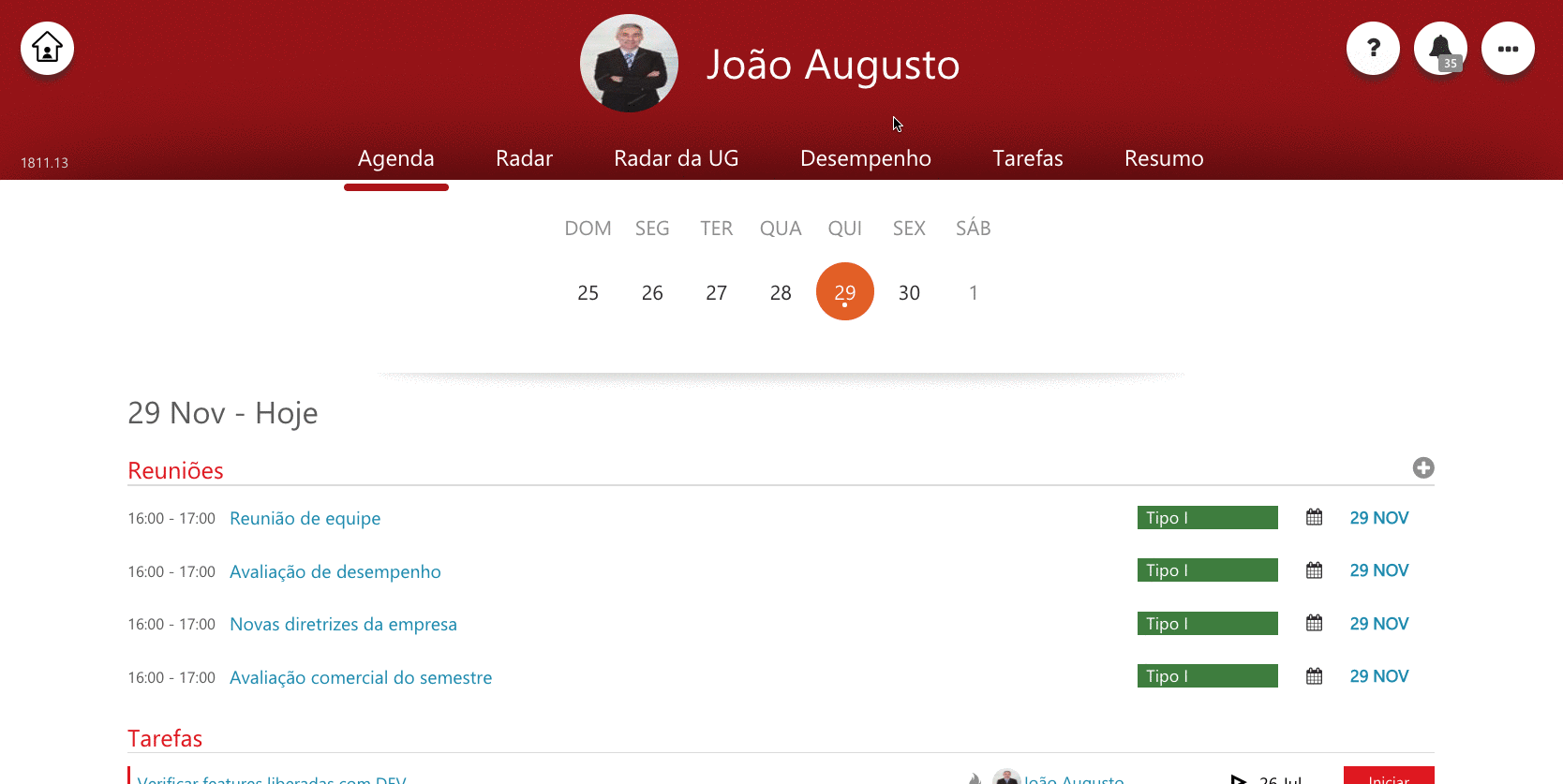
Task: Switch to the Agenda tab
Action: (396, 158)
